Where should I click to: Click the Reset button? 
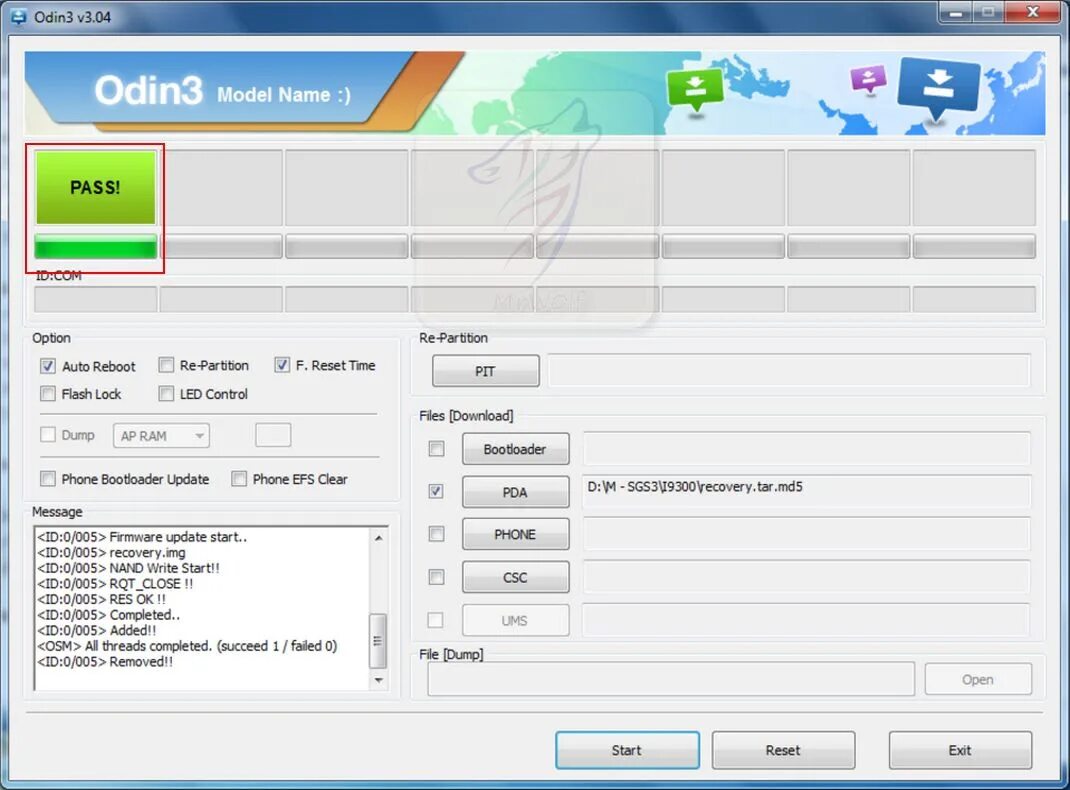tap(783, 750)
